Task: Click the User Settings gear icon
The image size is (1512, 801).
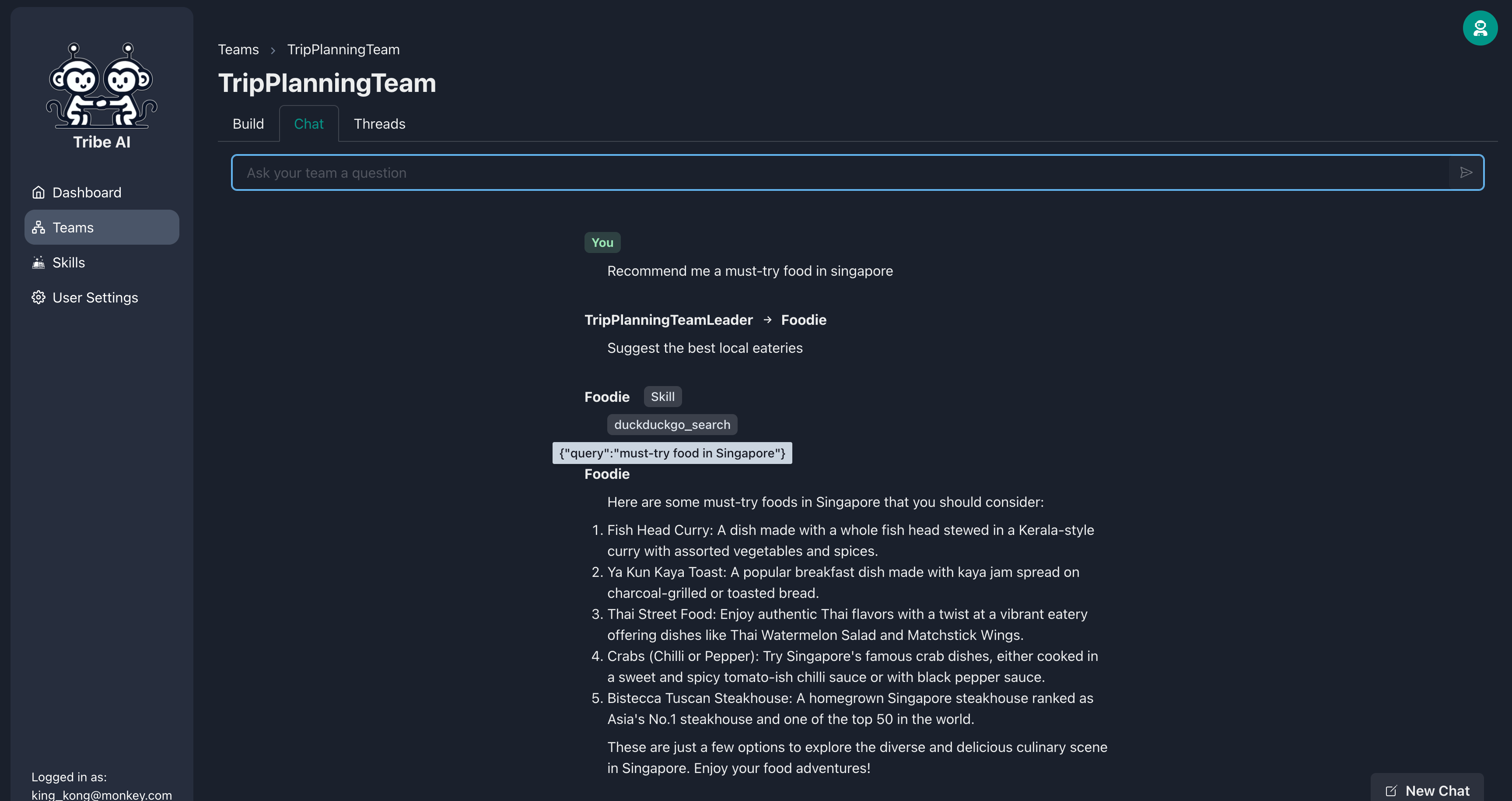Action: click(39, 298)
